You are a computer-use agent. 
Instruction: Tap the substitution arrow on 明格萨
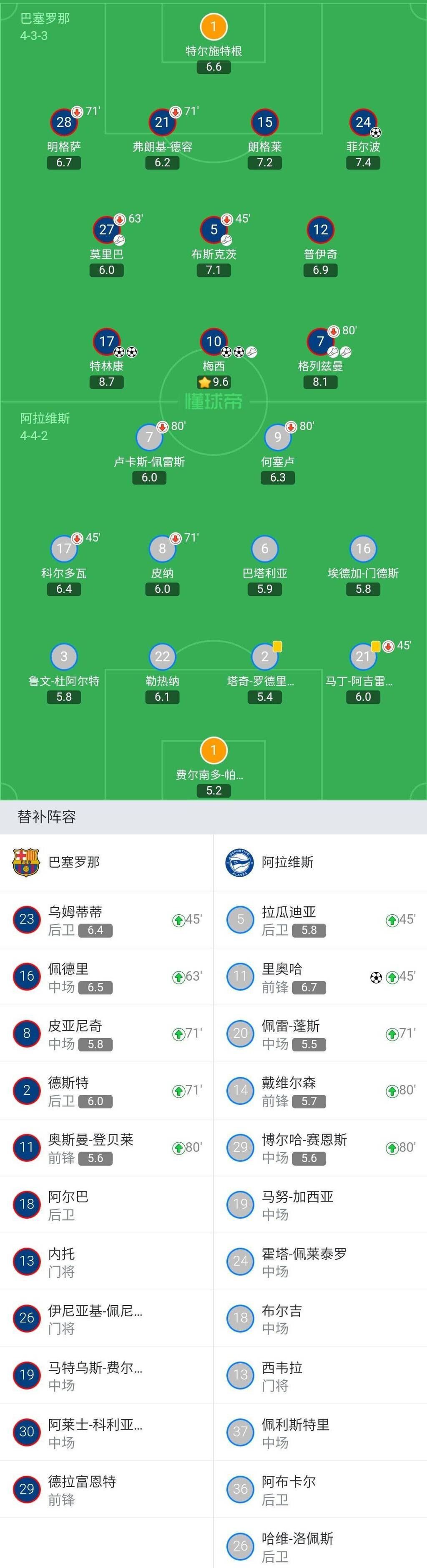78,112
